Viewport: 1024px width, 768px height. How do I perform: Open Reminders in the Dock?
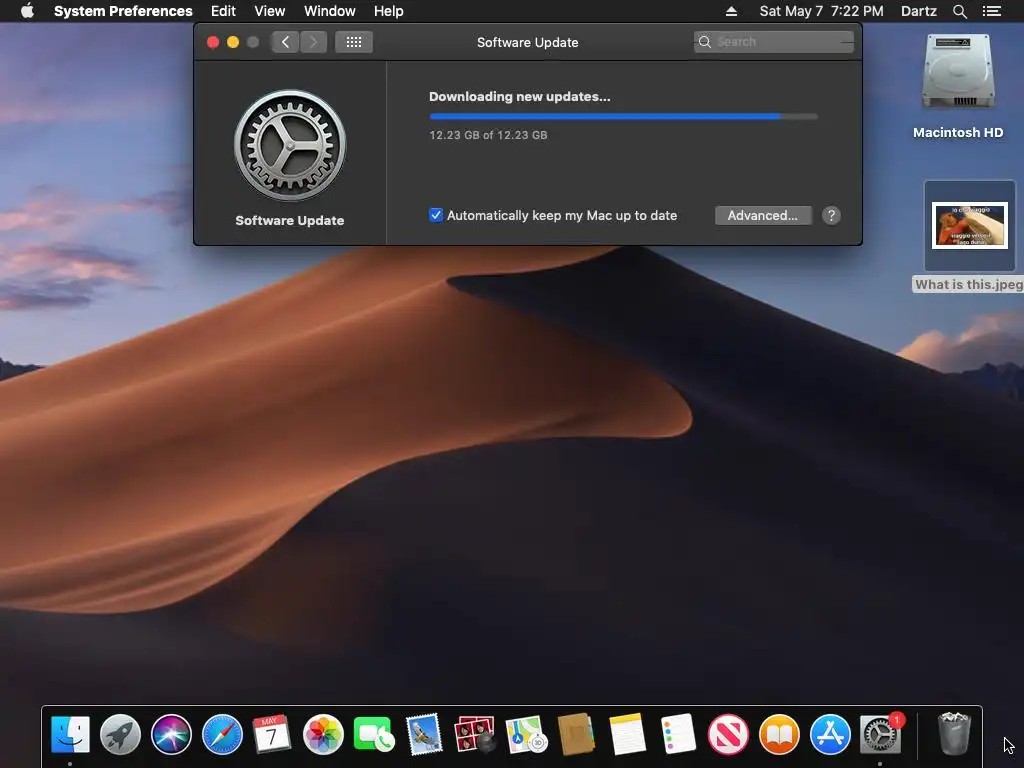pos(678,734)
